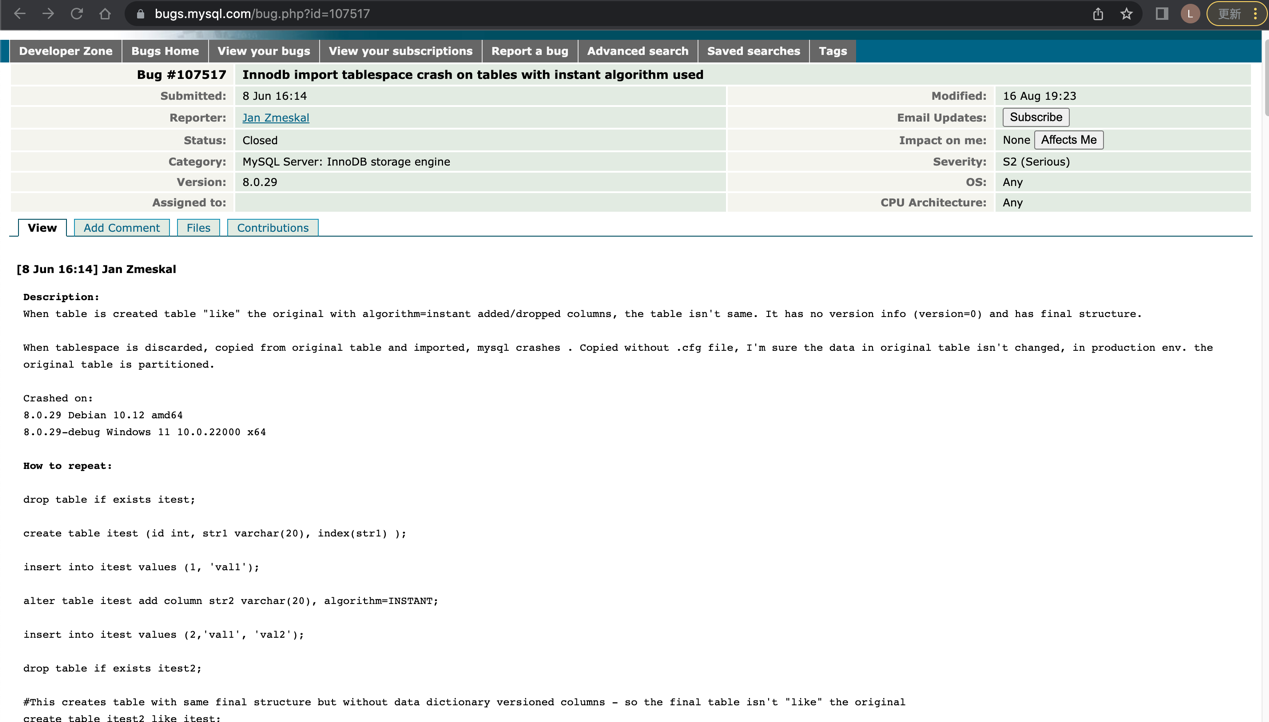
Task: Open View your bugs page
Action: 264,51
